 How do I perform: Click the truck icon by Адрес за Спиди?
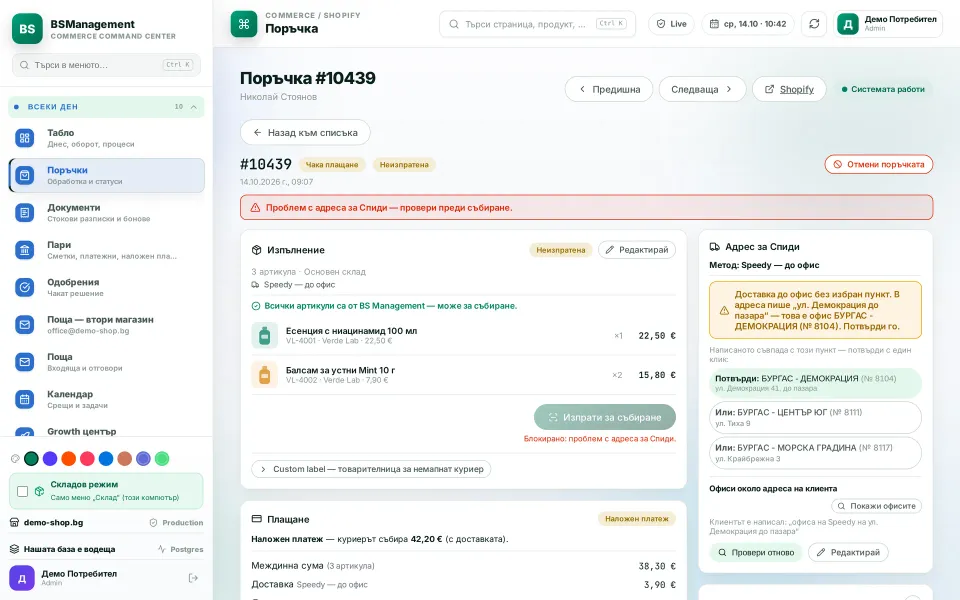(714, 247)
